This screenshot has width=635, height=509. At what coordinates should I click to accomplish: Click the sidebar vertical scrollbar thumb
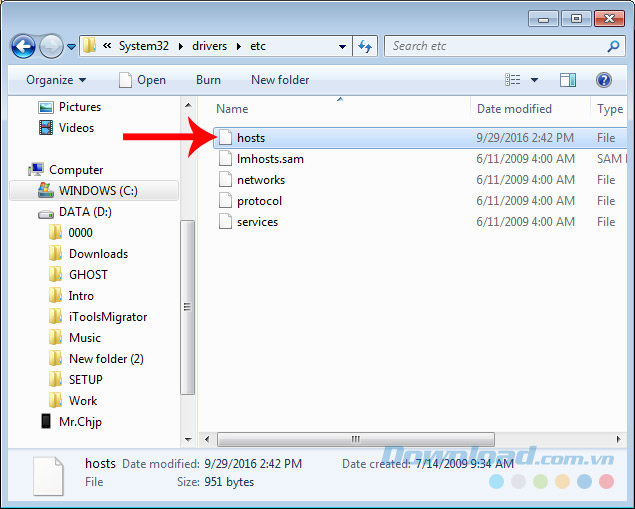tap(188, 307)
